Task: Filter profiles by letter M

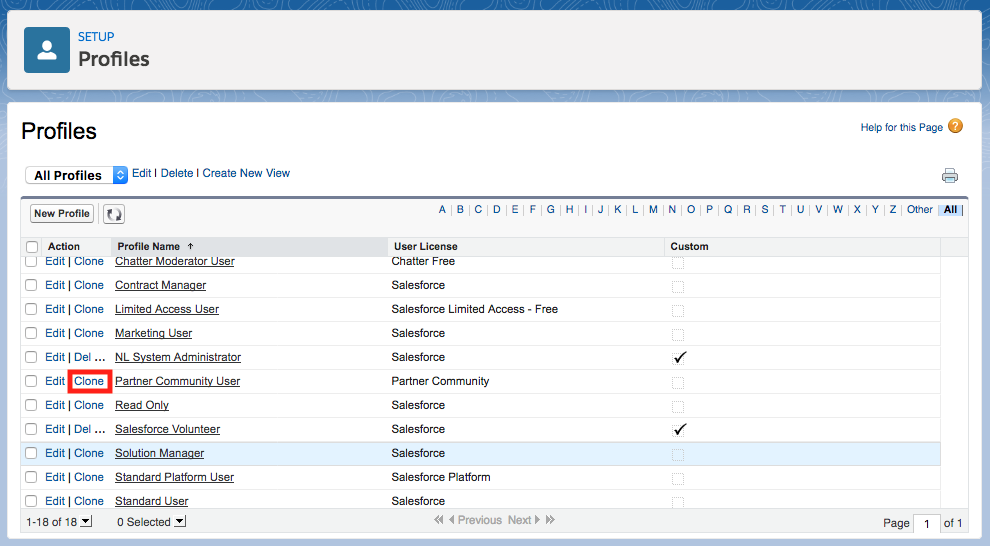Action: pyautogui.click(x=653, y=210)
